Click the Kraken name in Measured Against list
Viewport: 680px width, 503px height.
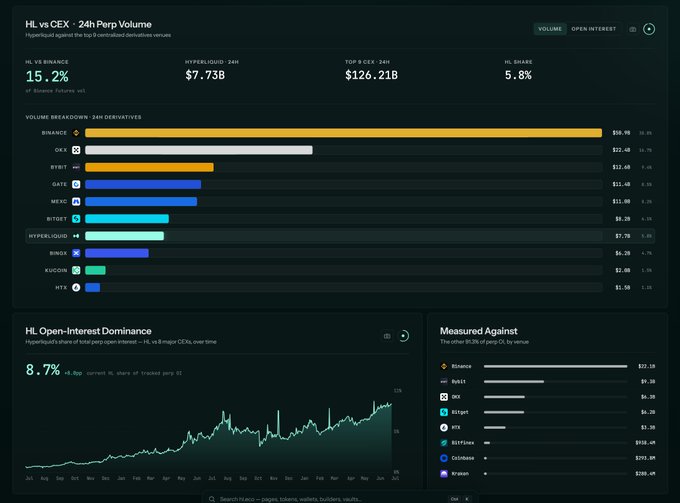pos(460,474)
